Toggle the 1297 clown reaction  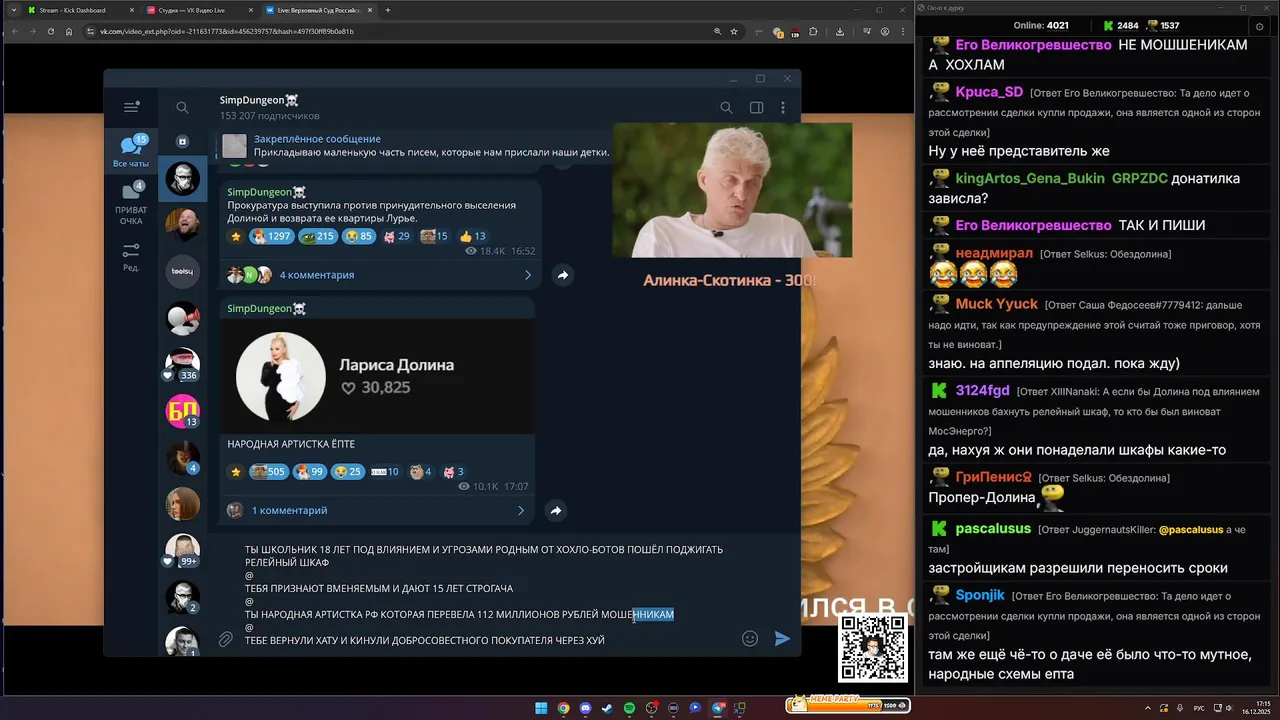coord(271,237)
